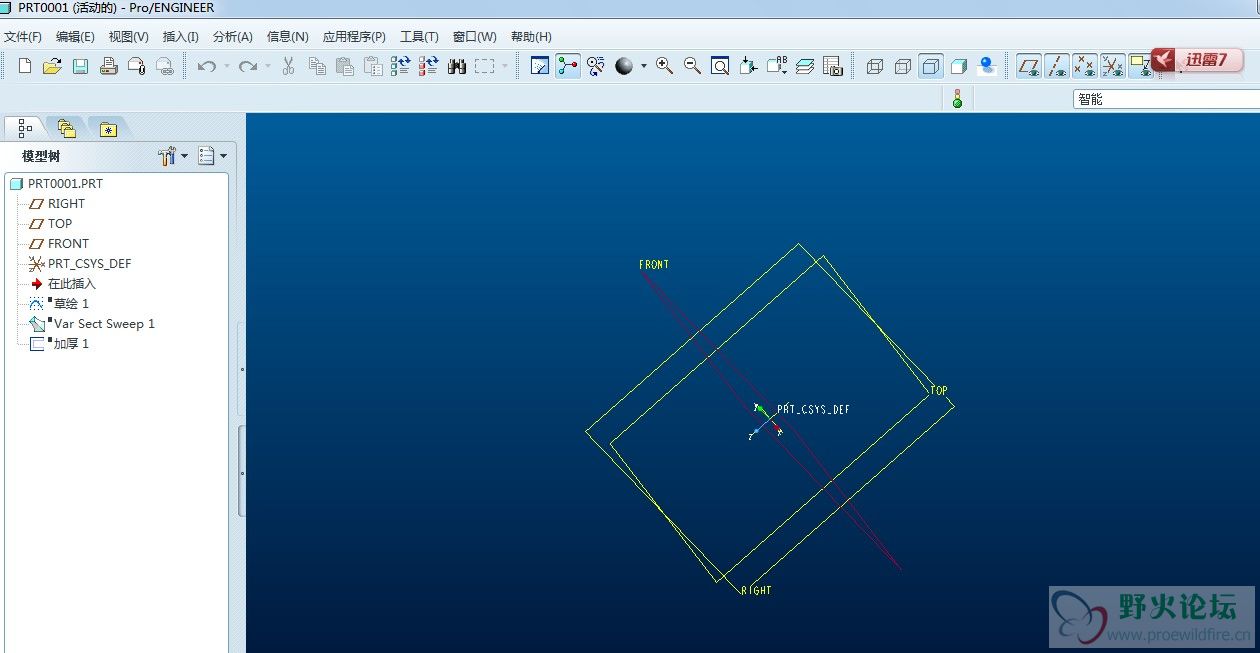The height and width of the screenshot is (653, 1260).
Task: Open the 编辑(E) menu
Action: pos(75,37)
